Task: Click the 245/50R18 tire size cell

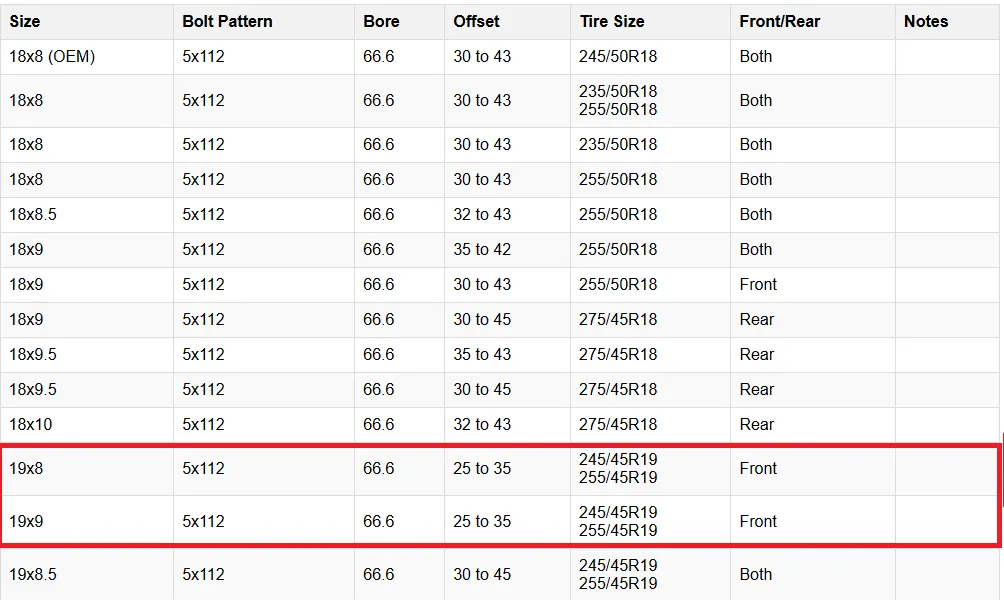Action: (x=618, y=57)
